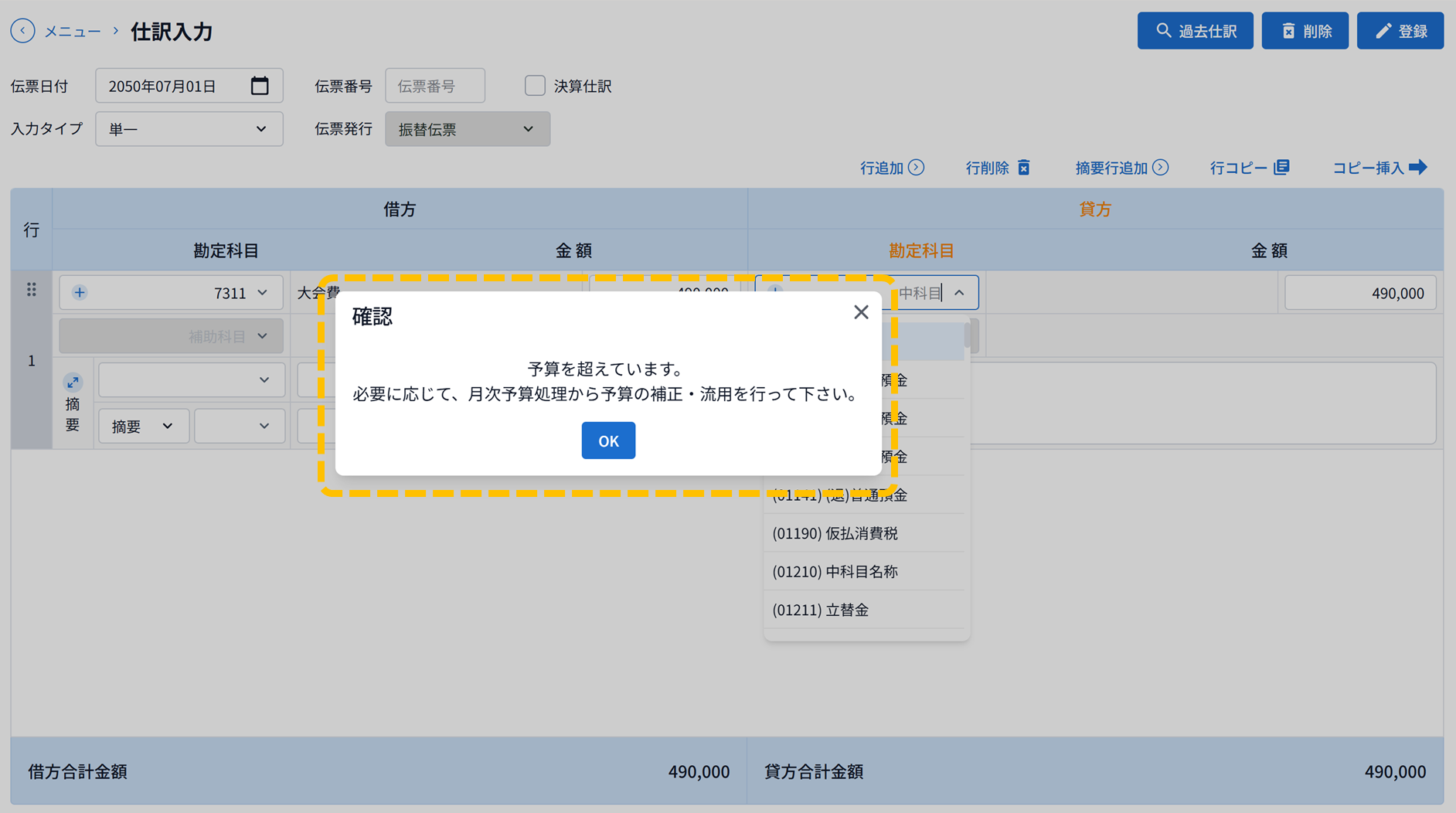This screenshot has width=1456, height=813.
Task: Click OK in the 確認 dialog
Action: coord(608,441)
